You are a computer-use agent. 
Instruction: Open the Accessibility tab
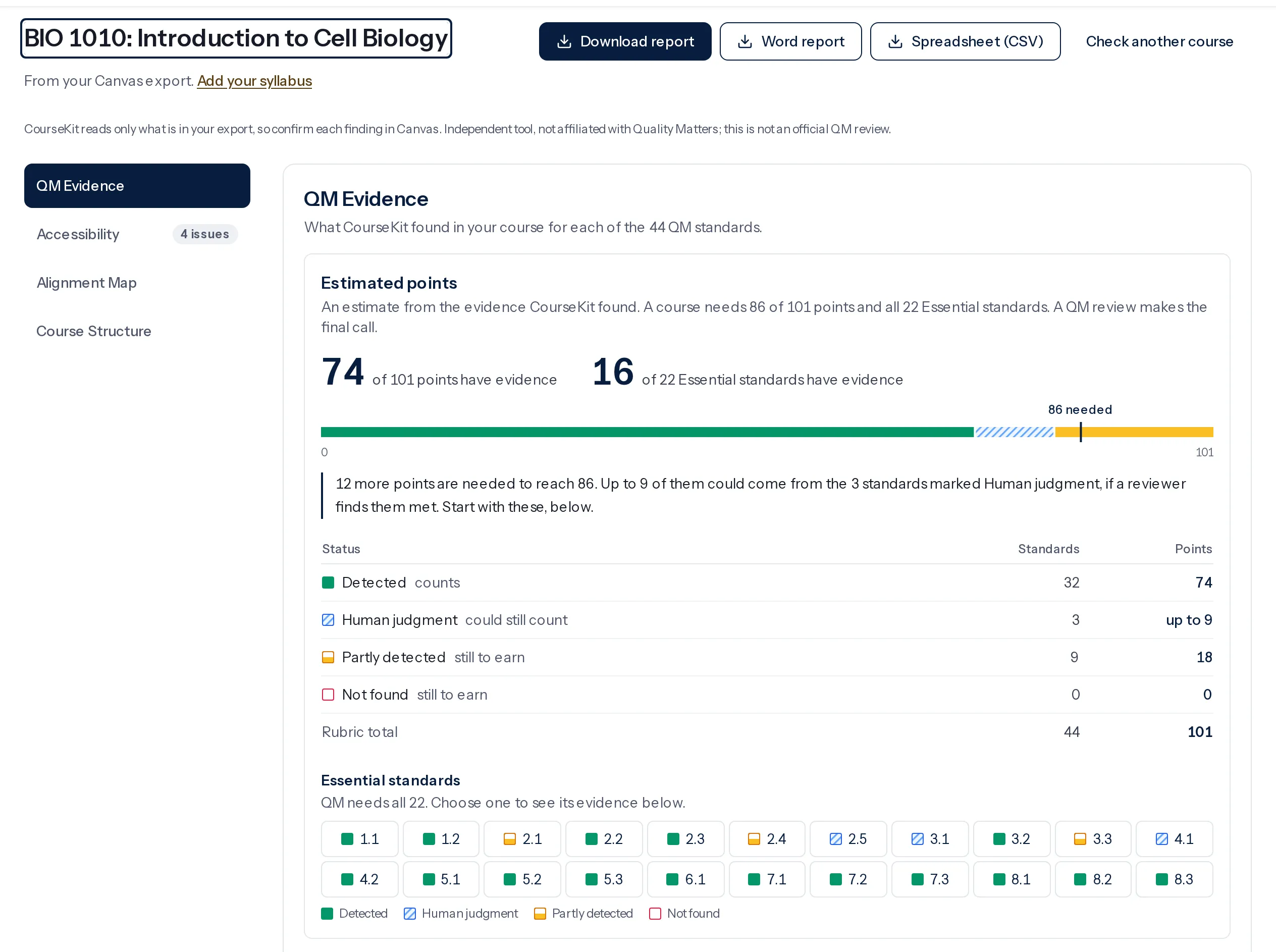tap(137, 234)
